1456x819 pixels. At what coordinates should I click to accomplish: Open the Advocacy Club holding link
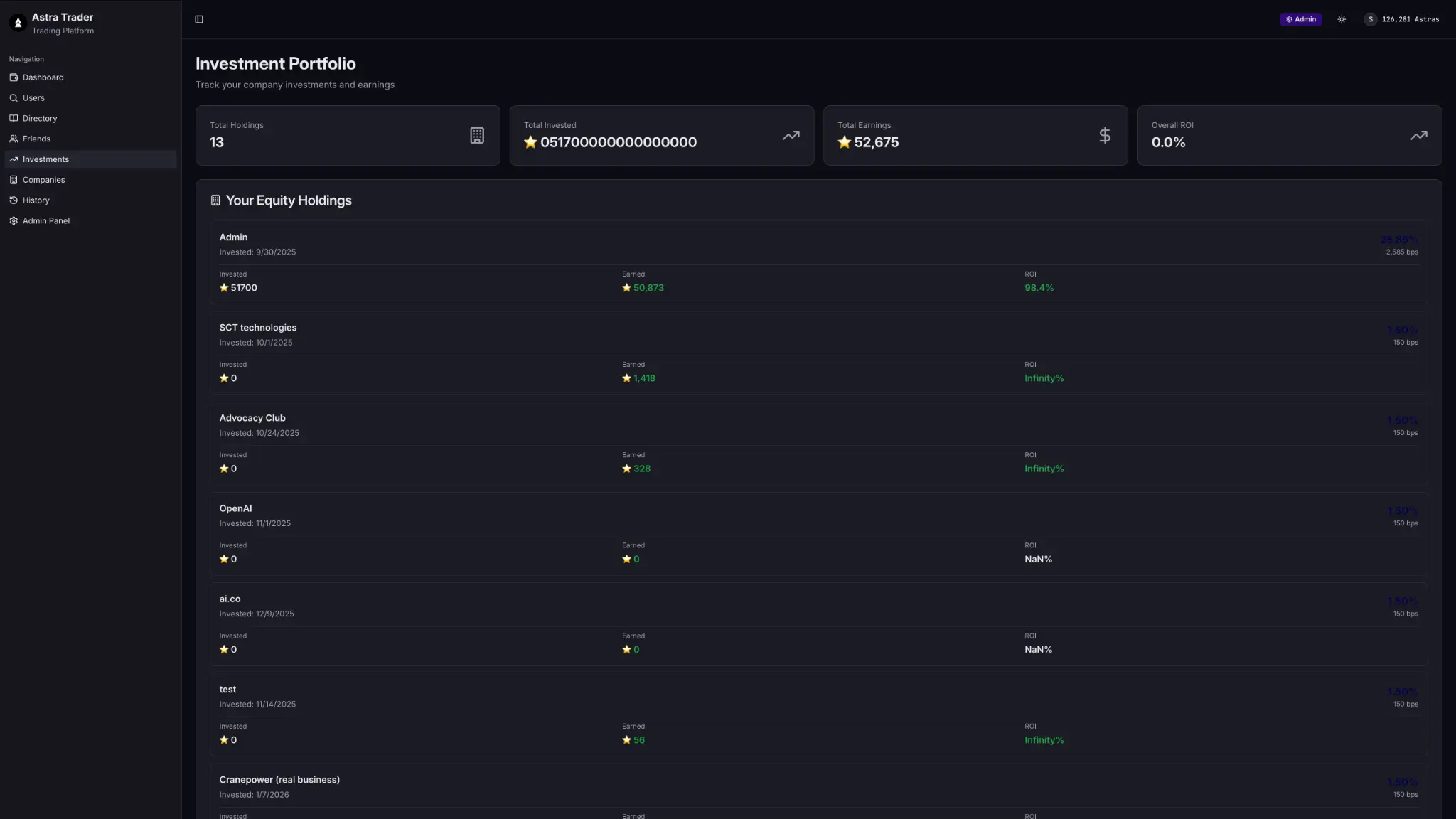coord(252,417)
